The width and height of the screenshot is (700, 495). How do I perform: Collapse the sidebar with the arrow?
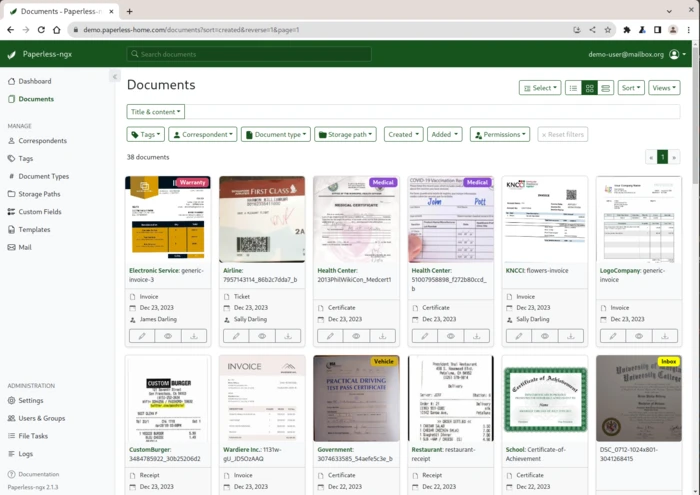coord(114,77)
